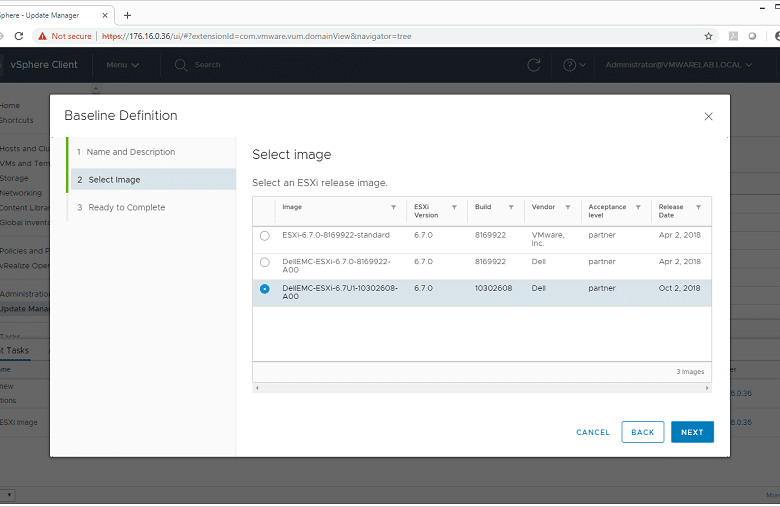Click the Image column header
Viewport: 780px width, 507px height.
point(292,207)
